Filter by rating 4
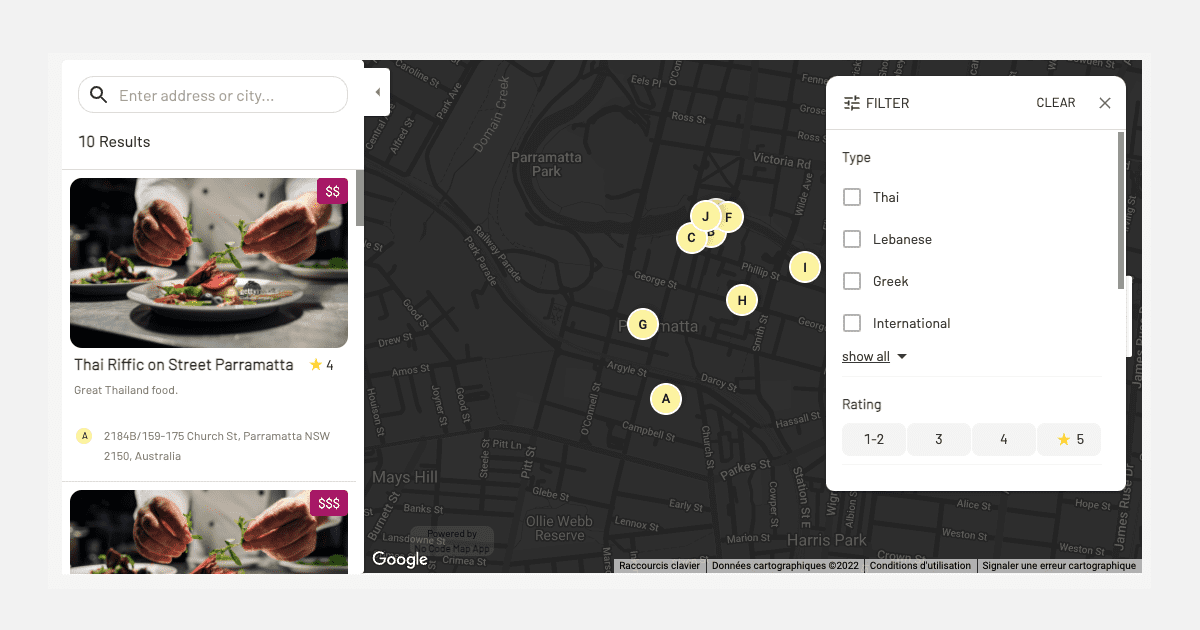Image resolution: width=1200 pixels, height=630 pixels. pos(1004,439)
